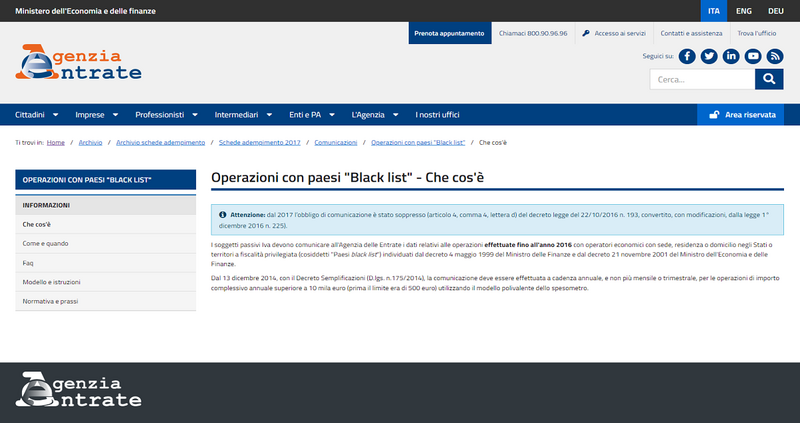Open the Cittadini menu

point(30,115)
